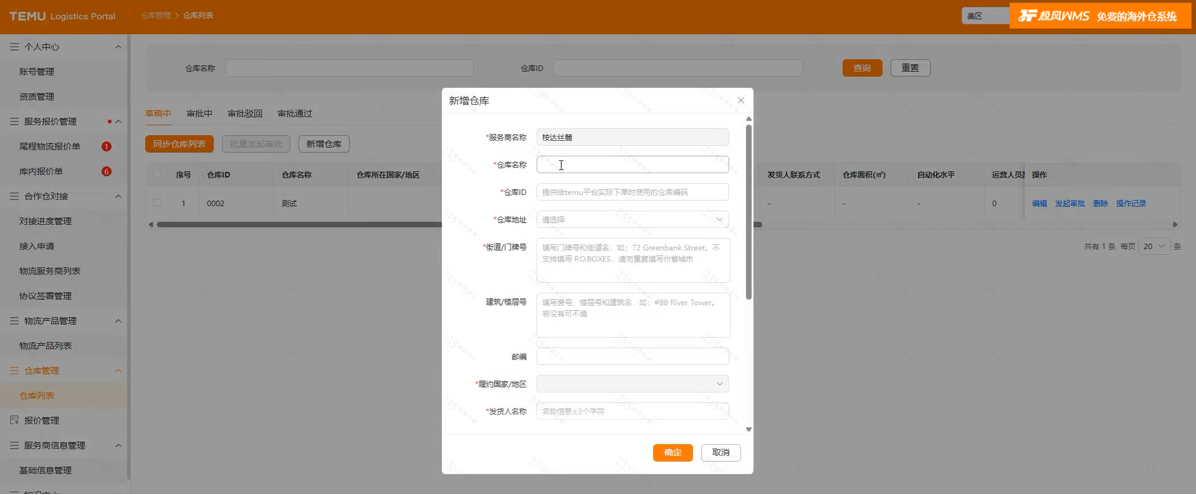Click the document icon beside 报价管理
This screenshot has width=1196, height=495.
[14, 420]
